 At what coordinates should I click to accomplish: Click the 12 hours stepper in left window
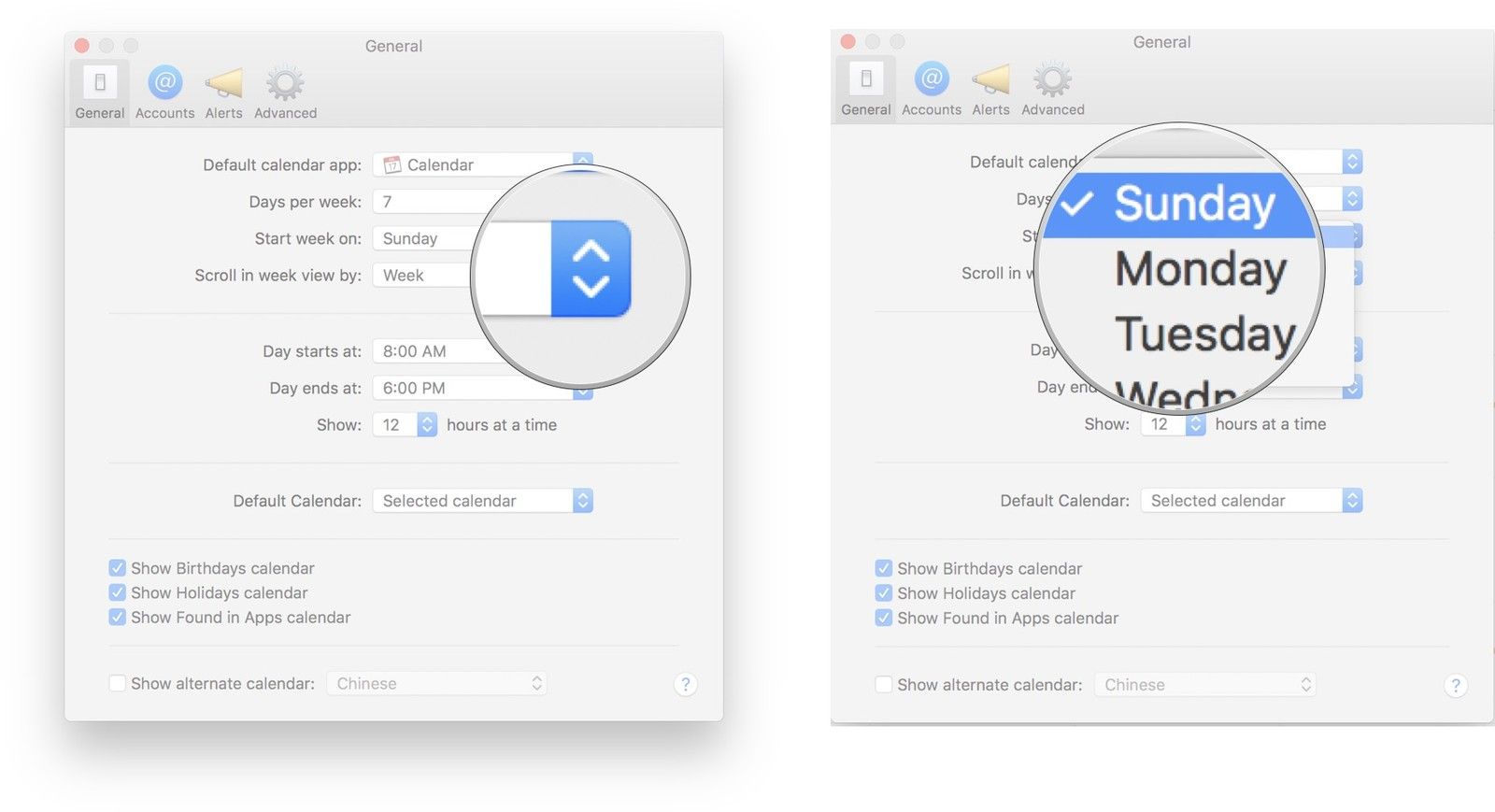click(x=427, y=425)
